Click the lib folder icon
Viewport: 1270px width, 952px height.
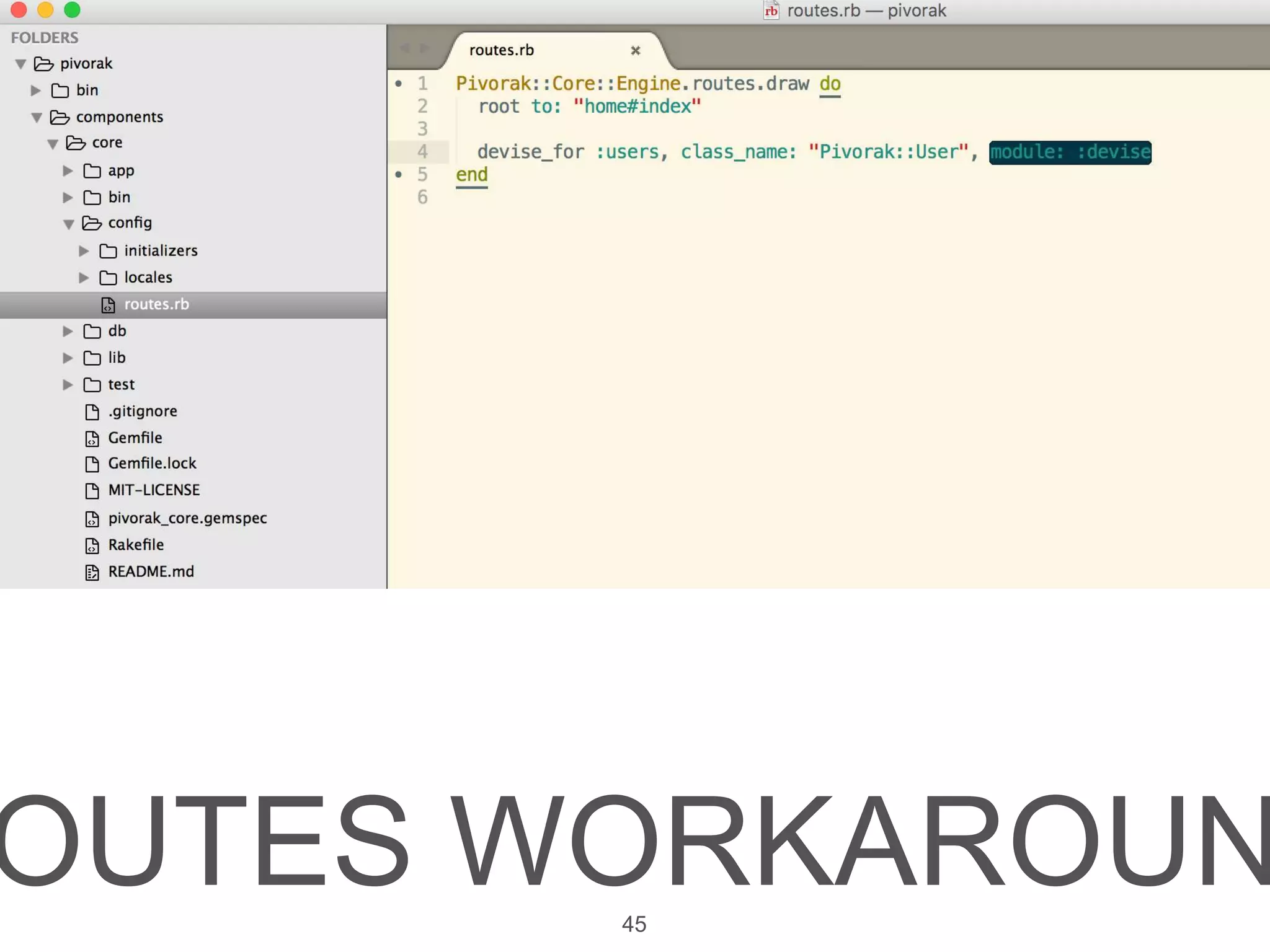point(92,358)
